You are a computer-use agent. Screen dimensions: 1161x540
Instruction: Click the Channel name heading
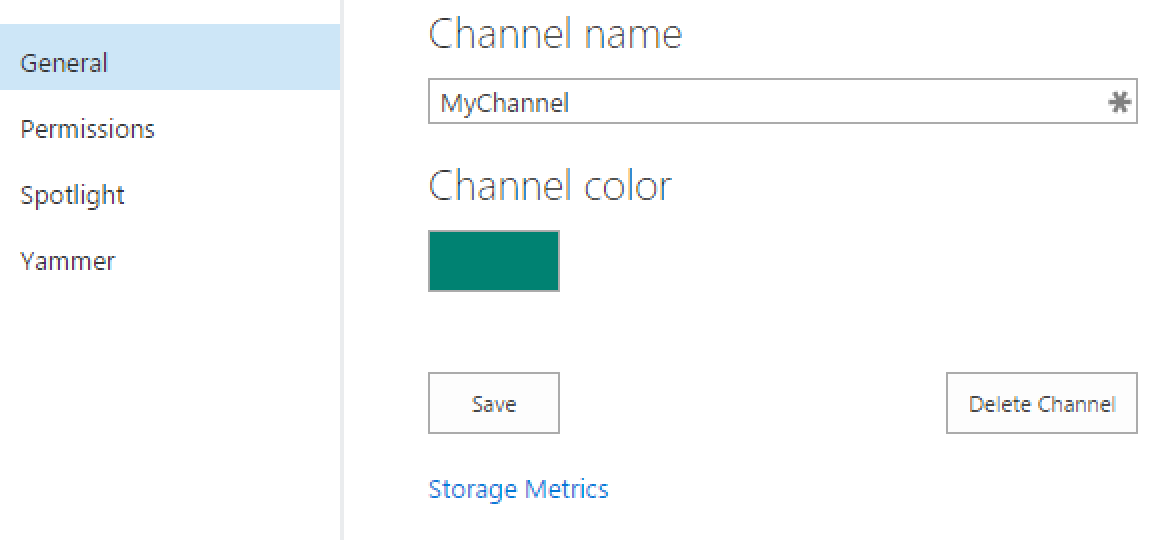point(555,34)
